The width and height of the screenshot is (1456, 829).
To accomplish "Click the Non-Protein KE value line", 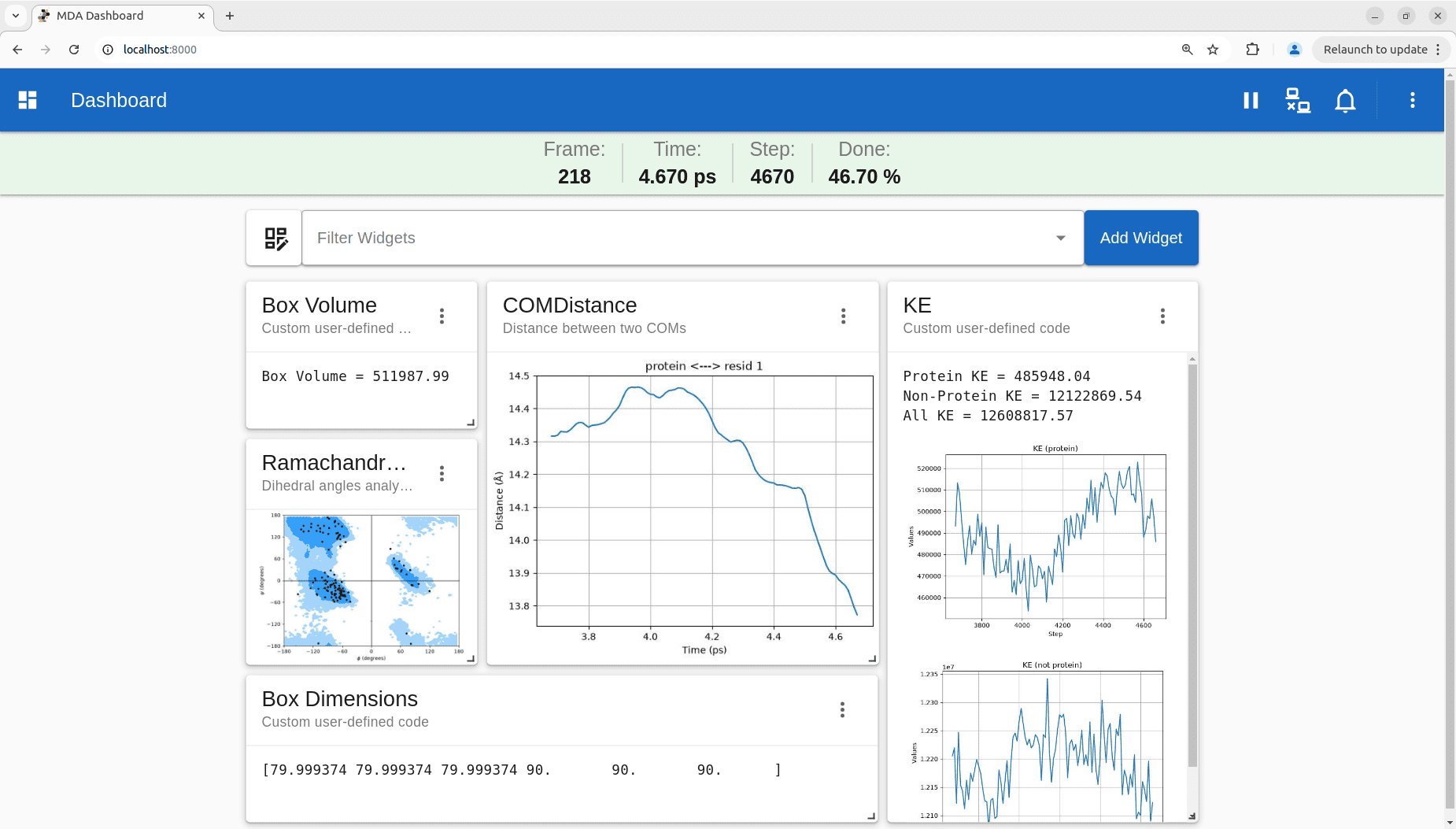I will coord(1022,396).
